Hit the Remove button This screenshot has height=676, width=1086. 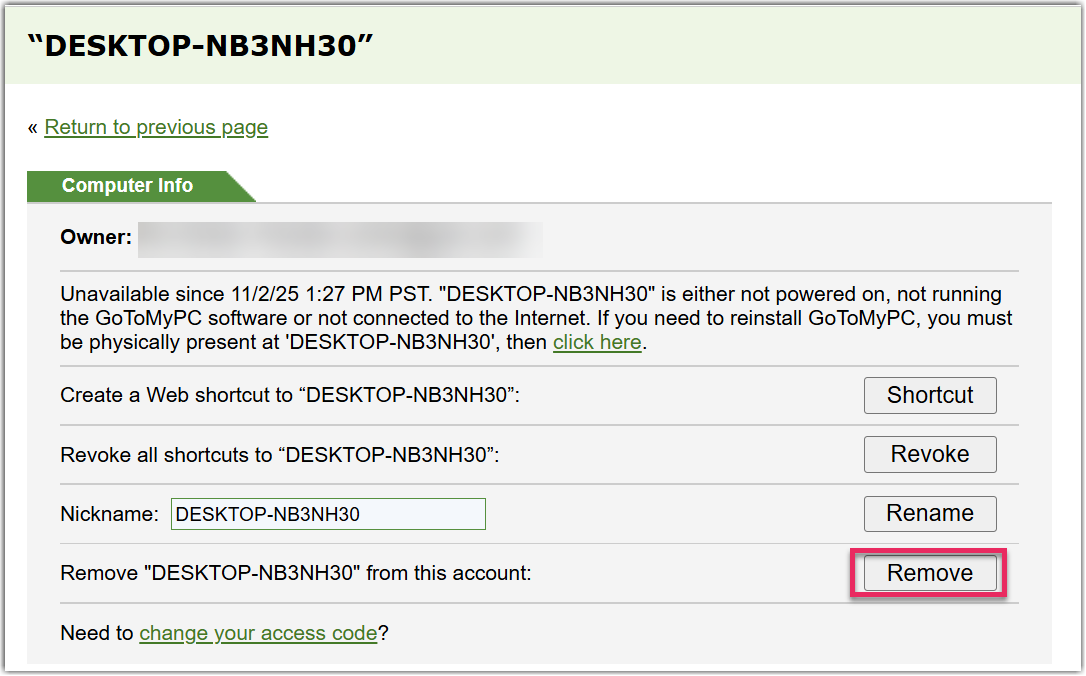click(930, 573)
